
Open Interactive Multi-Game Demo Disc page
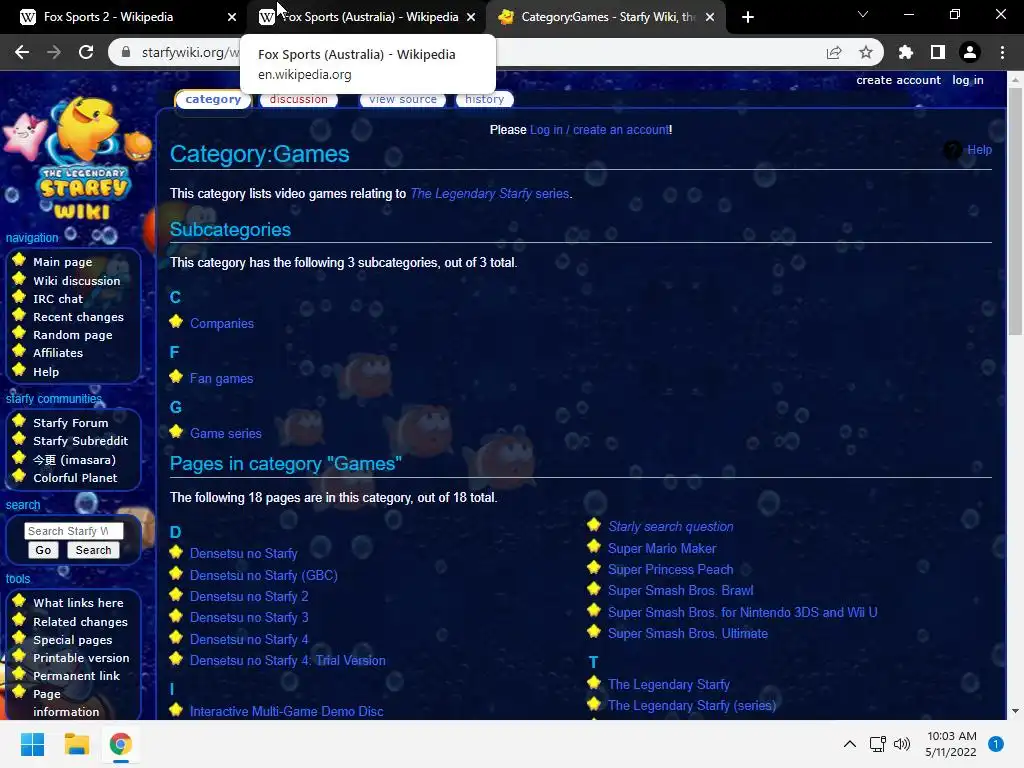click(x=286, y=711)
